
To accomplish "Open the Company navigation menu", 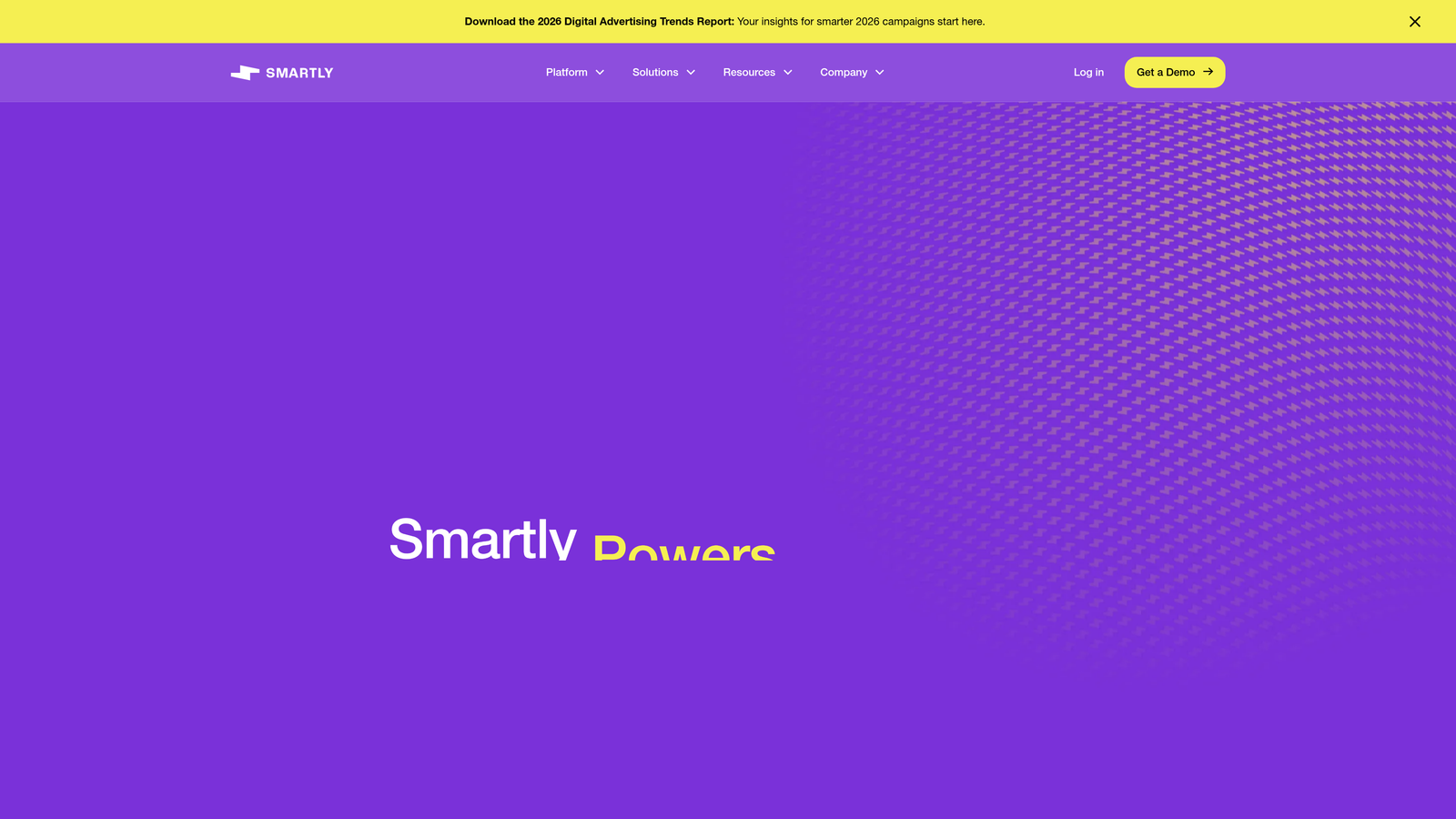I will pyautogui.click(x=844, y=72).
